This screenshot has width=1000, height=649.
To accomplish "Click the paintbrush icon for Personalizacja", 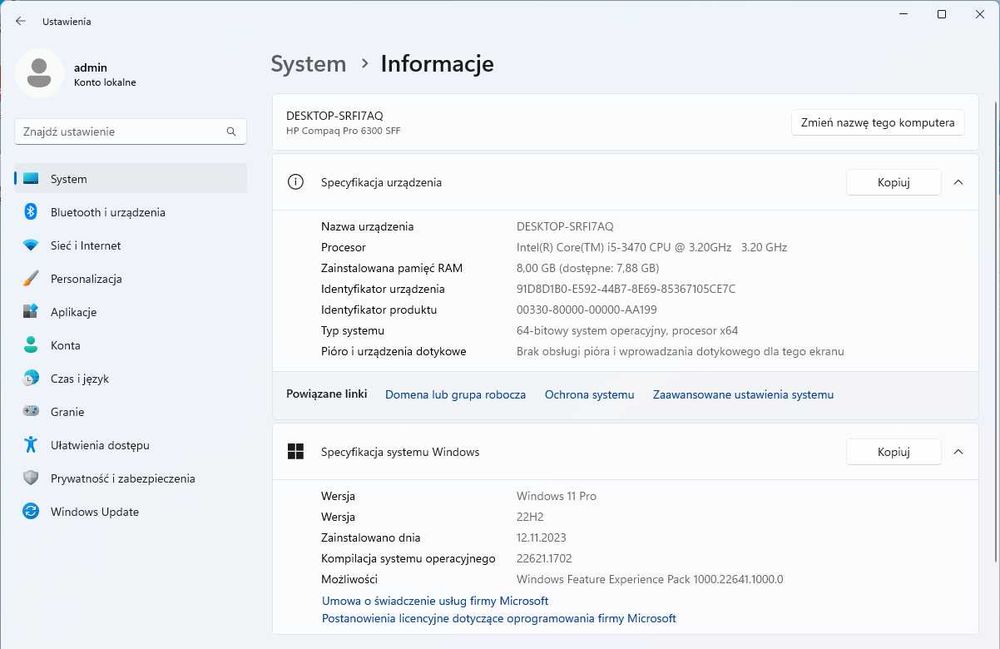I will point(31,279).
